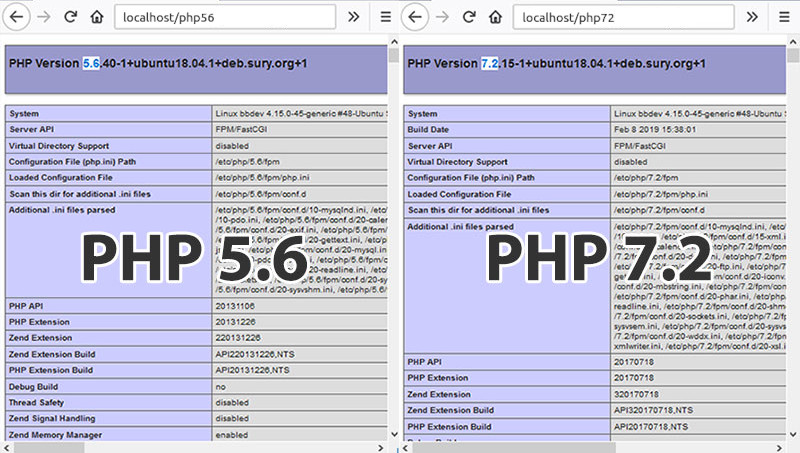Reload the localhost/php72 page
This screenshot has height=453, width=800.
pos(469,17)
